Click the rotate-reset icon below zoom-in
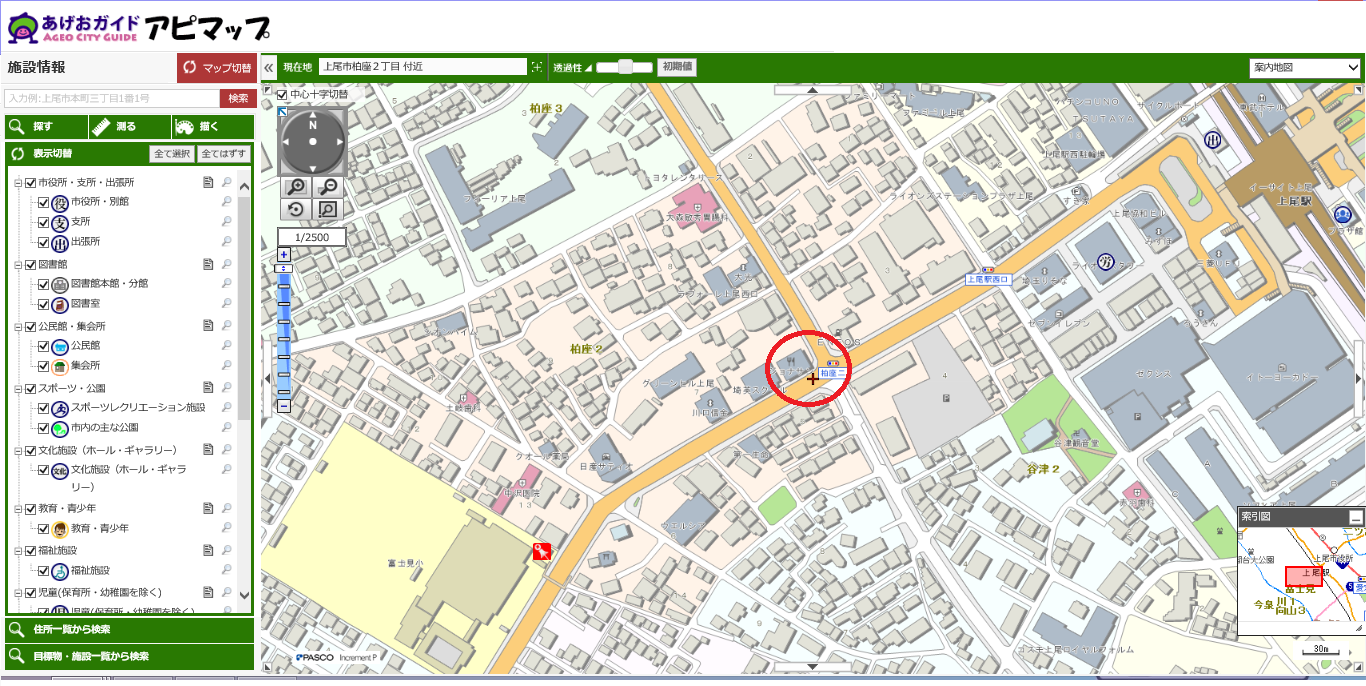The image size is (1366, 686). tap(297, 209)
